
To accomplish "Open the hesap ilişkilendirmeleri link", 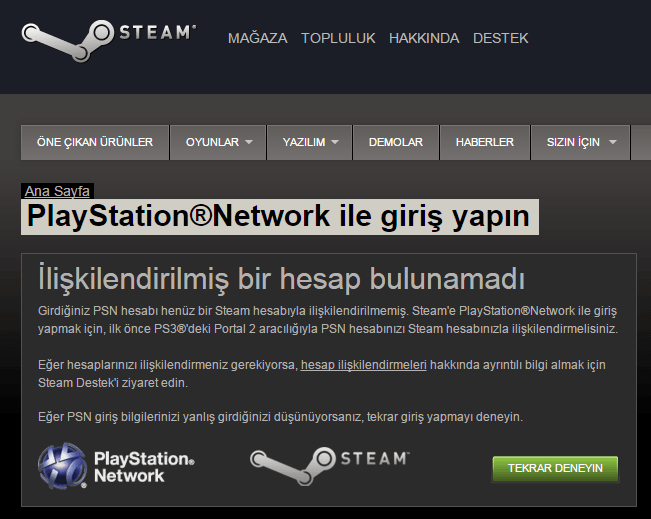I will click(x=363, y=365).
